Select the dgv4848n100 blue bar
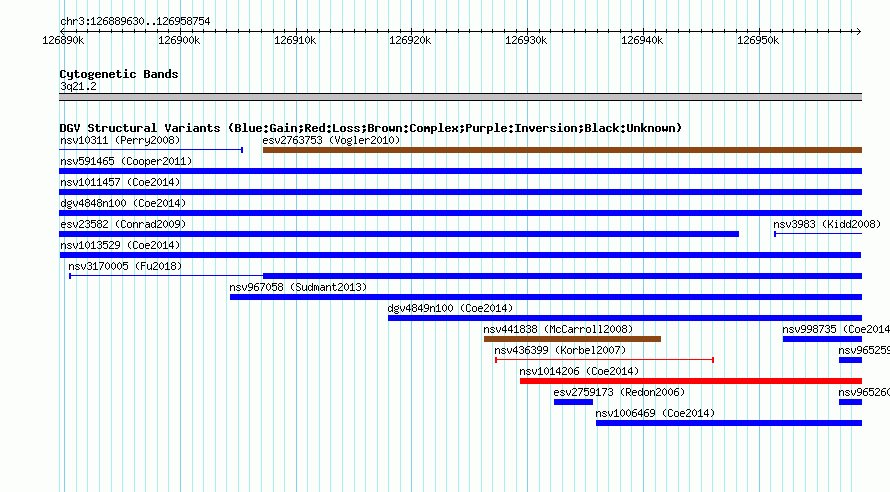Viewport: 890px width, 492px height. tap(460, 213)
